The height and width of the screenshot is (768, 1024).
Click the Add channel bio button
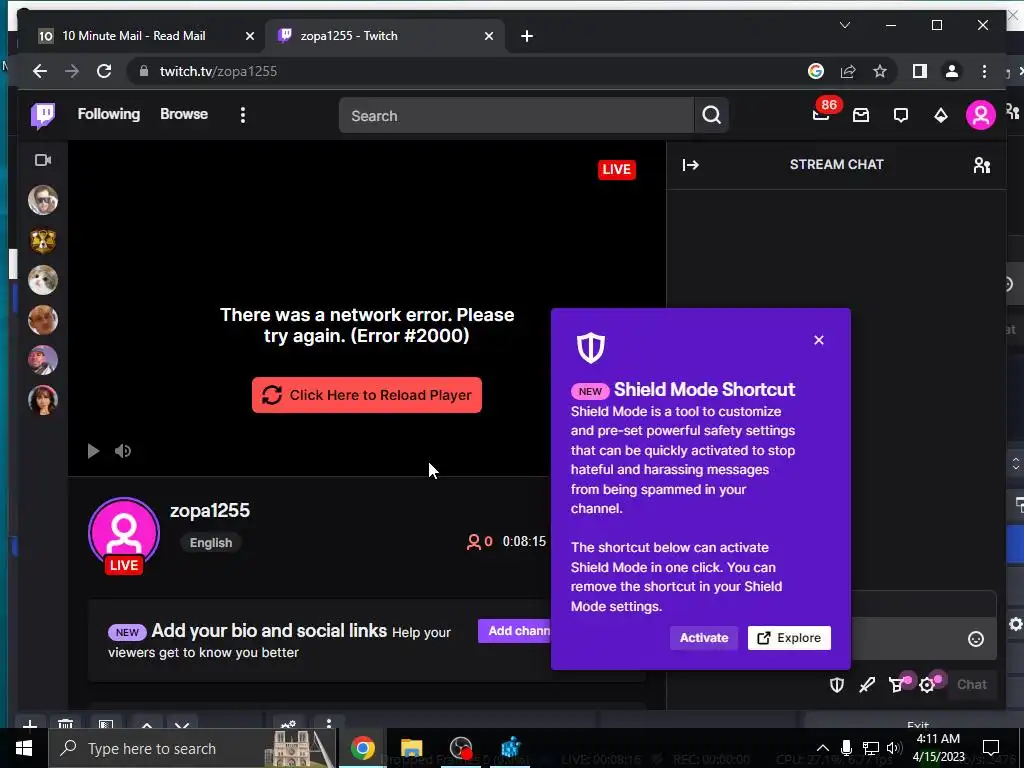click(515, 631)
